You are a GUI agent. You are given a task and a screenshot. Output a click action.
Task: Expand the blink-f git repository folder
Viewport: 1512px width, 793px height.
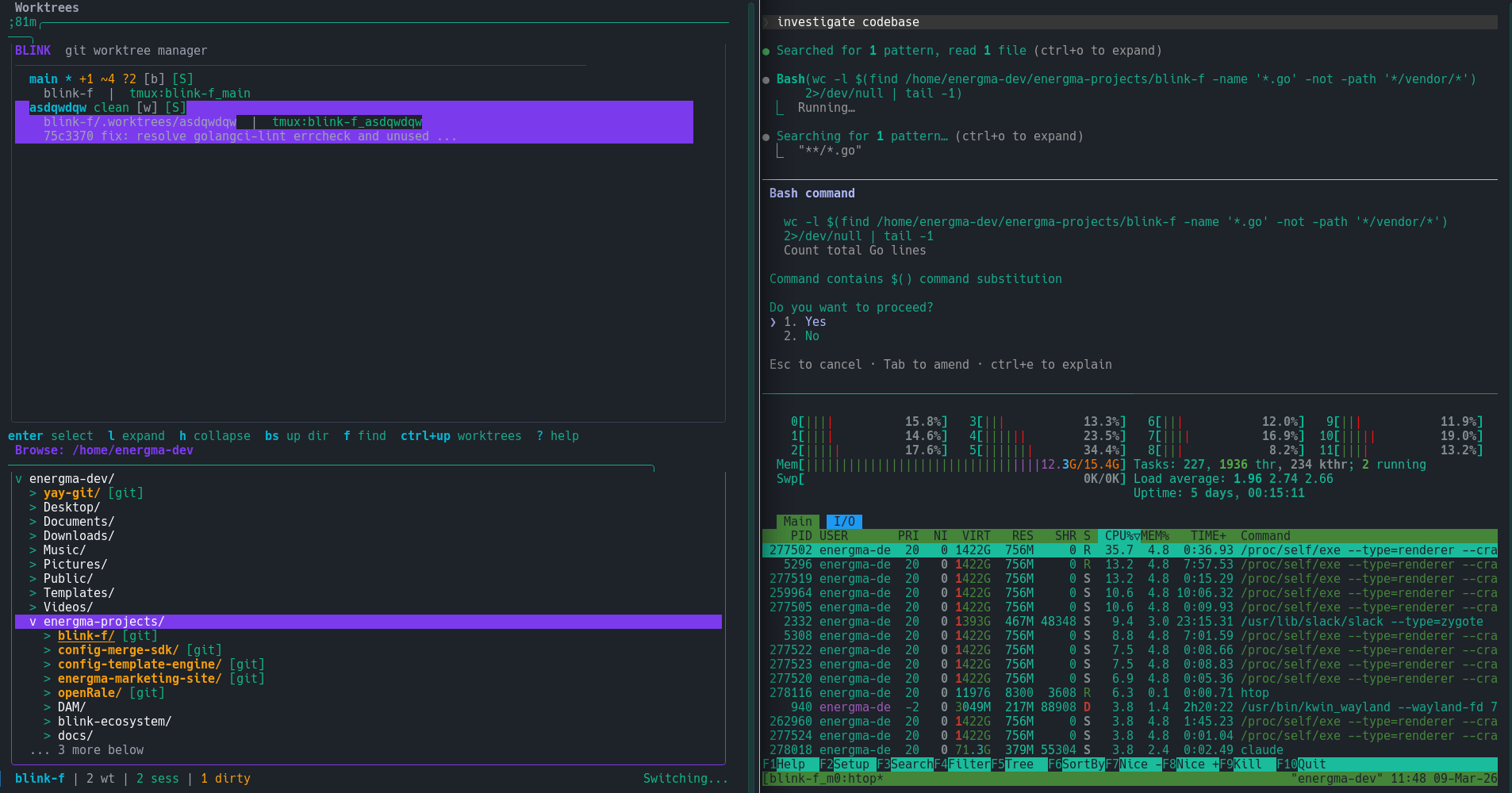86,636
